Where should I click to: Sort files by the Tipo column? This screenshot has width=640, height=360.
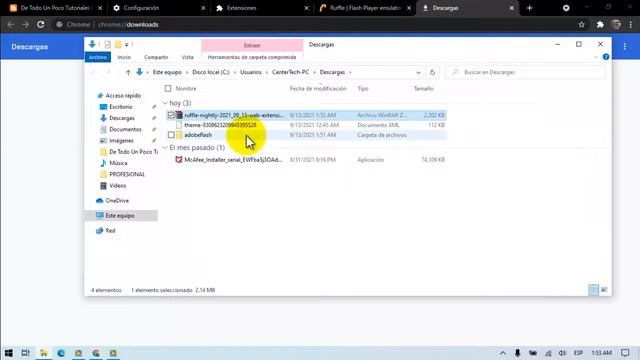363,88
